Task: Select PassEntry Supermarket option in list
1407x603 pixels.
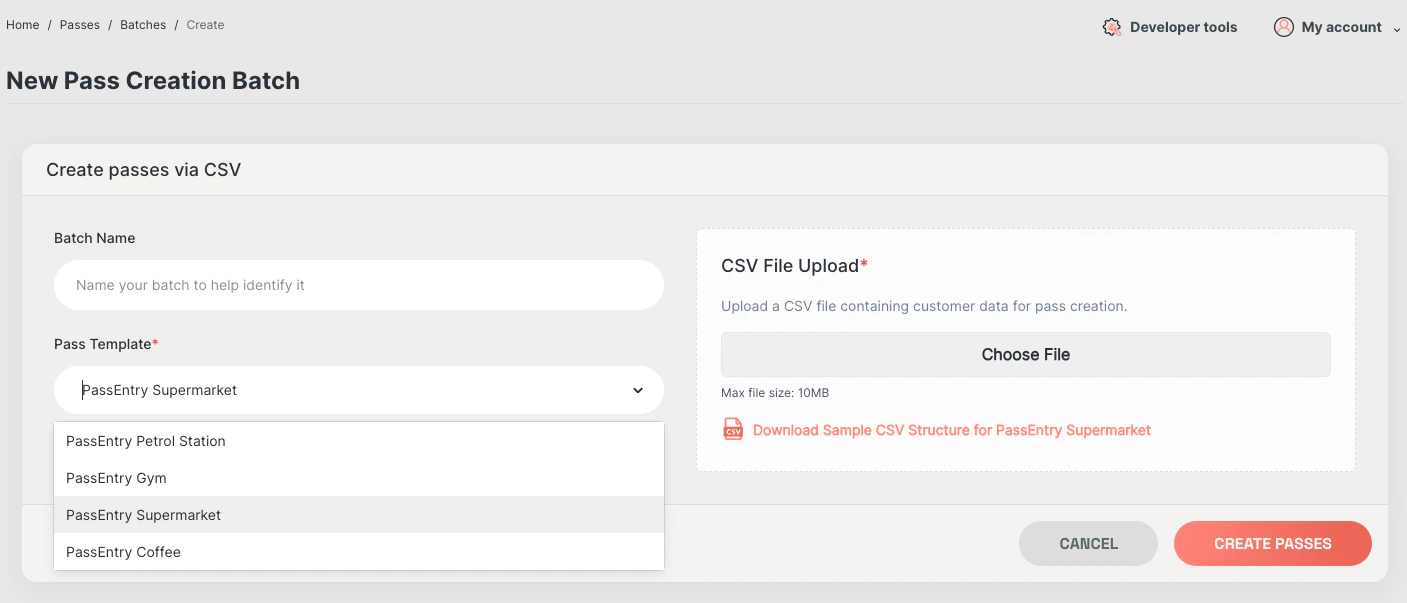Action: coord(359,515)
